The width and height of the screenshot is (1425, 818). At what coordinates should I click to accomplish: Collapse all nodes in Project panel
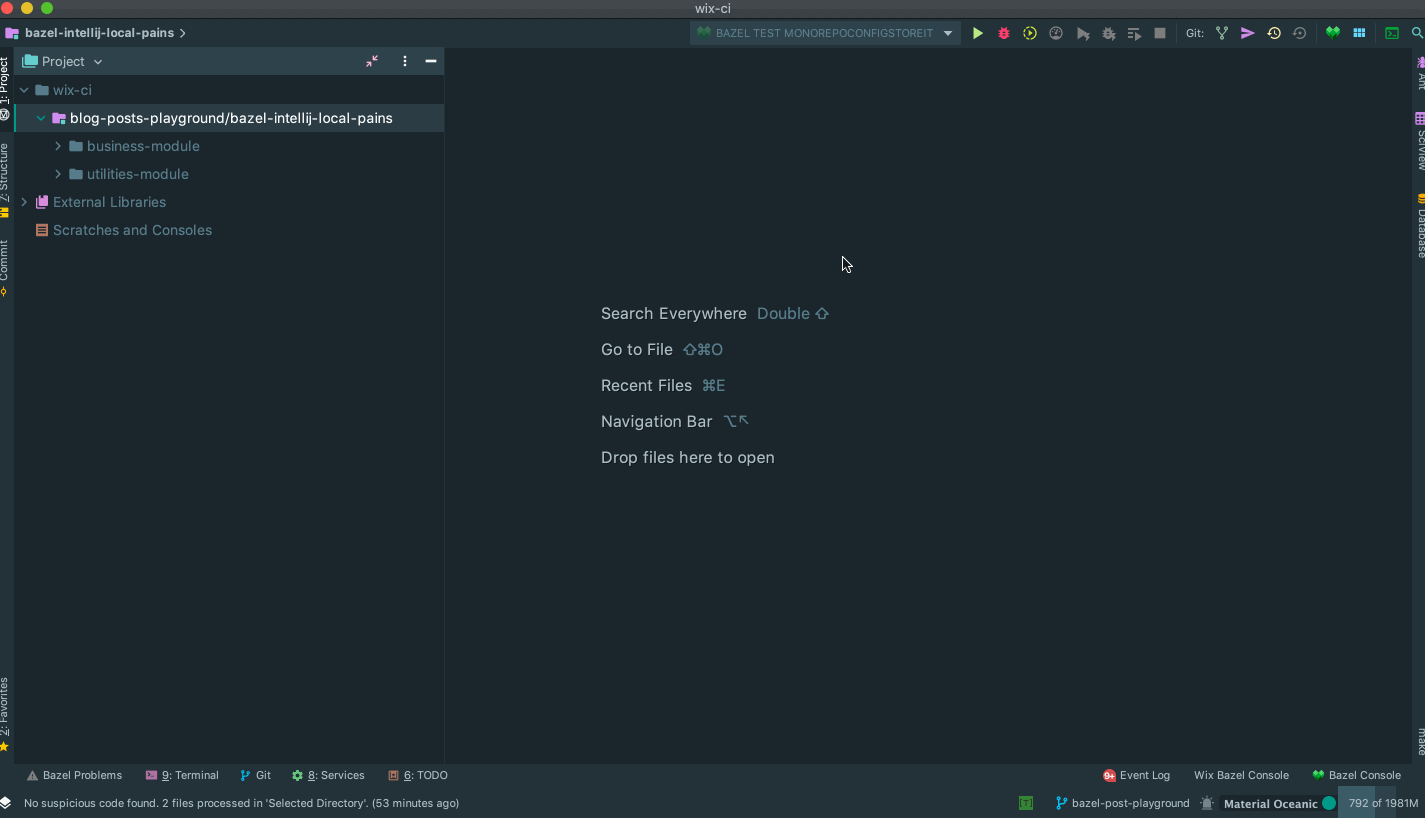(x=372, y=61)
